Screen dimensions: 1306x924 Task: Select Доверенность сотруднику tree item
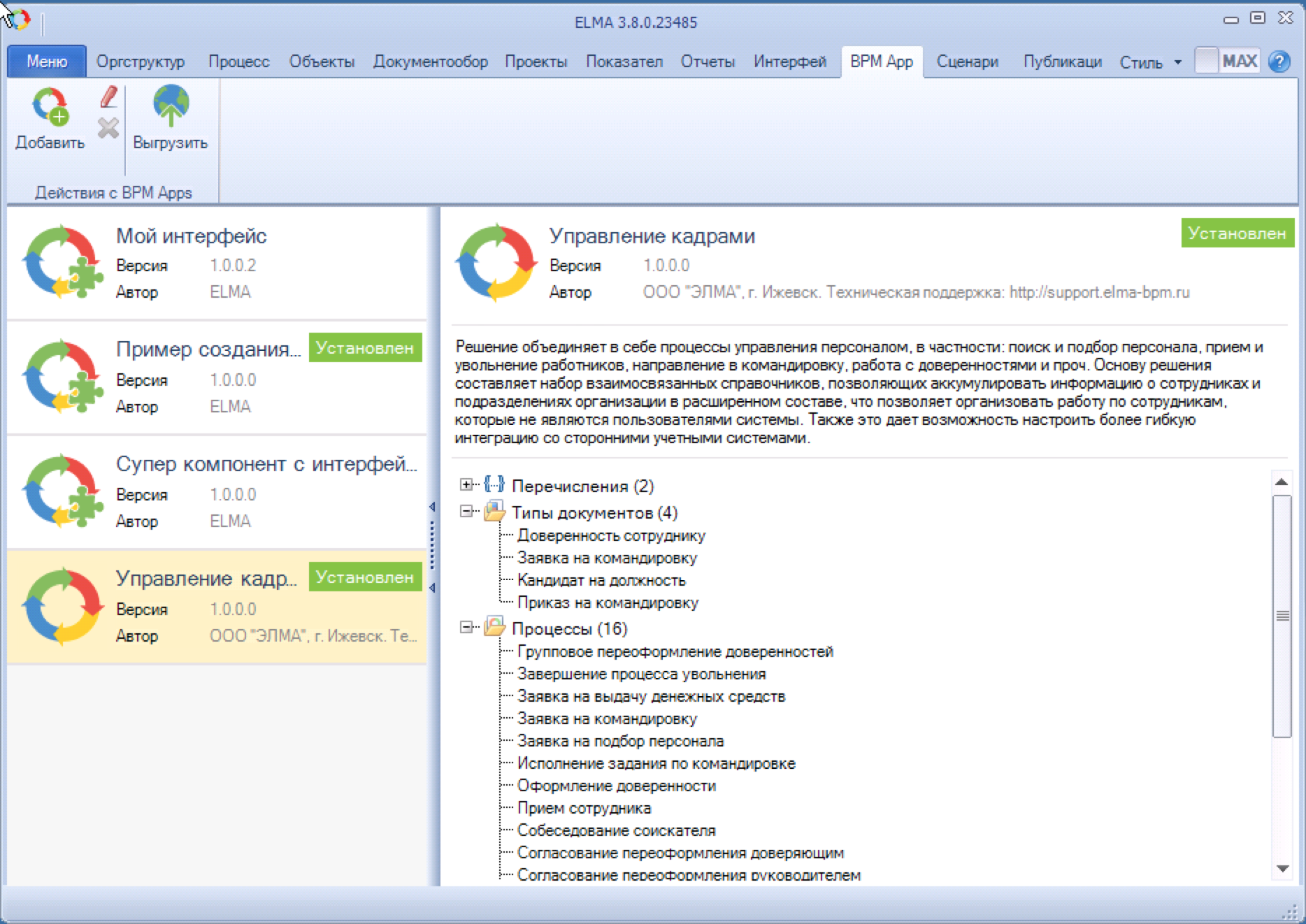coord(611,535)
